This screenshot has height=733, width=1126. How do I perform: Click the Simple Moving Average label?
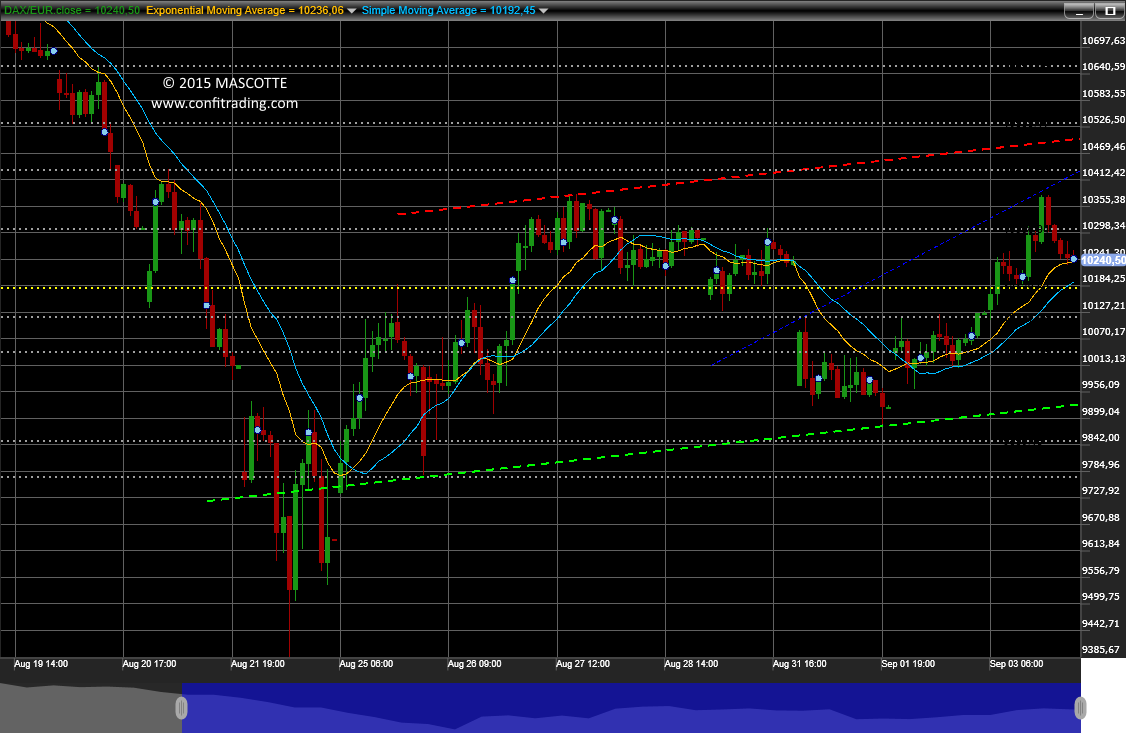click(449, 10)
